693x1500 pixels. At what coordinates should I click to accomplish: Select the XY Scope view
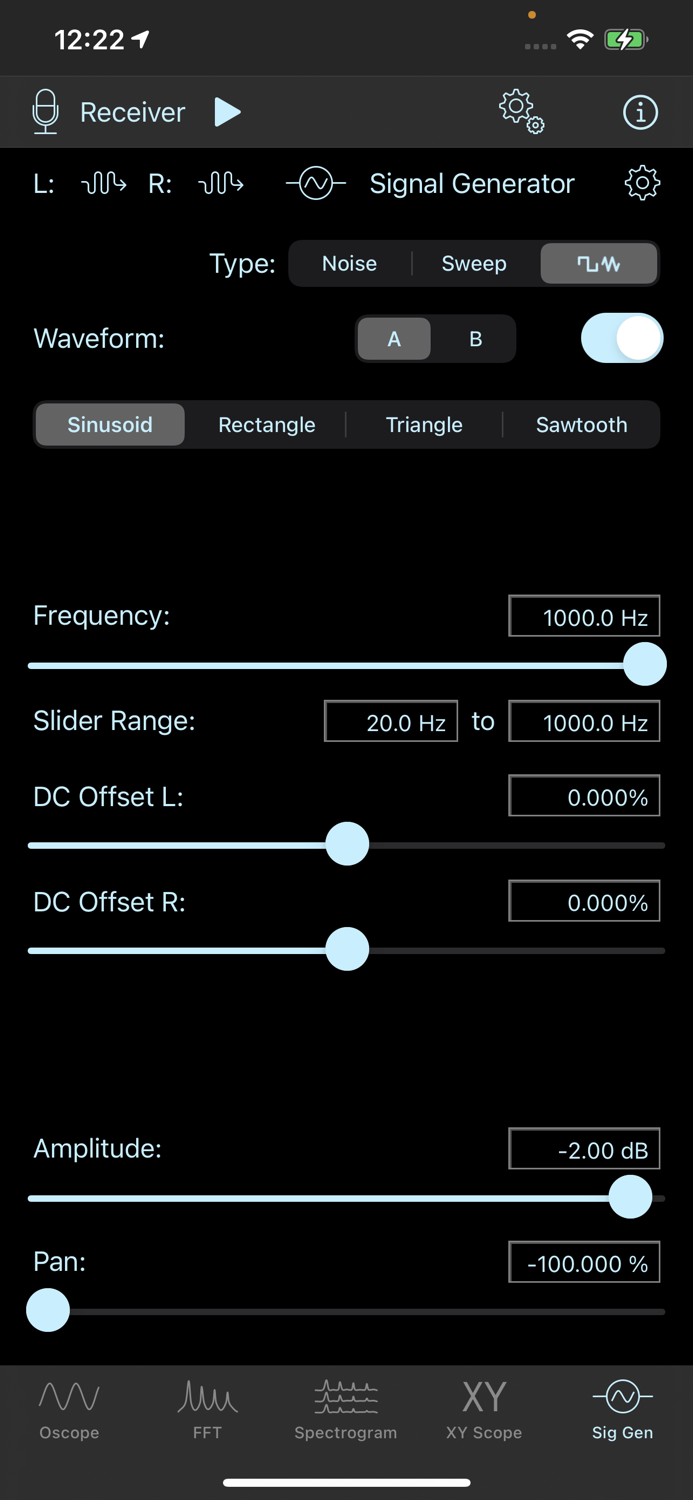(484, 1408)
